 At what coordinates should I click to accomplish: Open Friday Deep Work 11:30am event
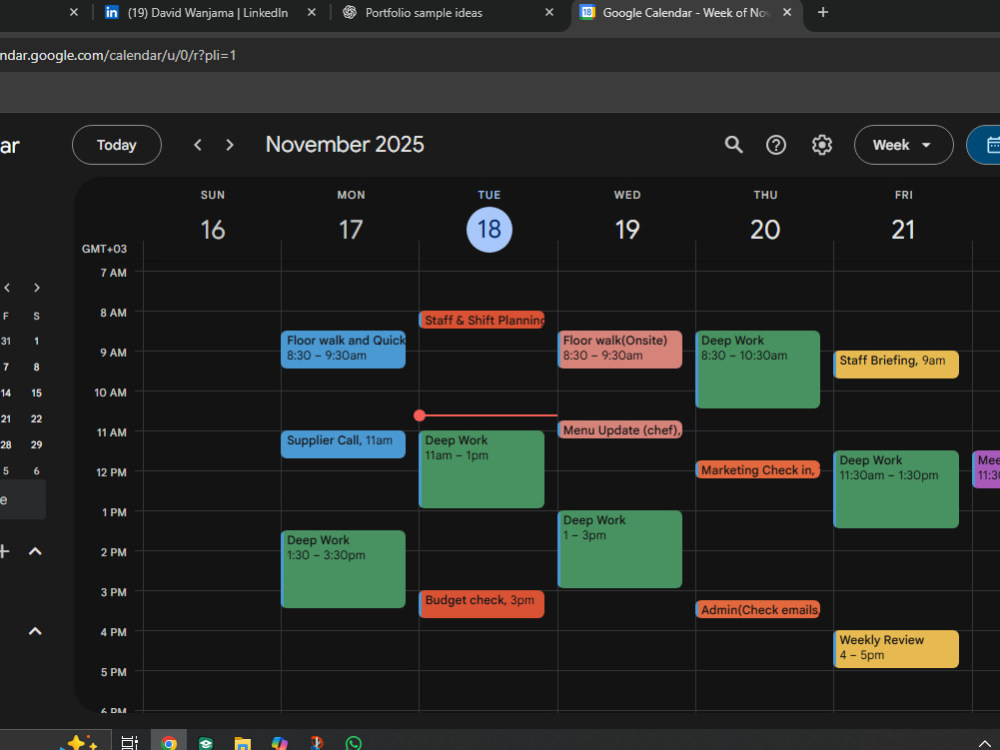point(896,489)
